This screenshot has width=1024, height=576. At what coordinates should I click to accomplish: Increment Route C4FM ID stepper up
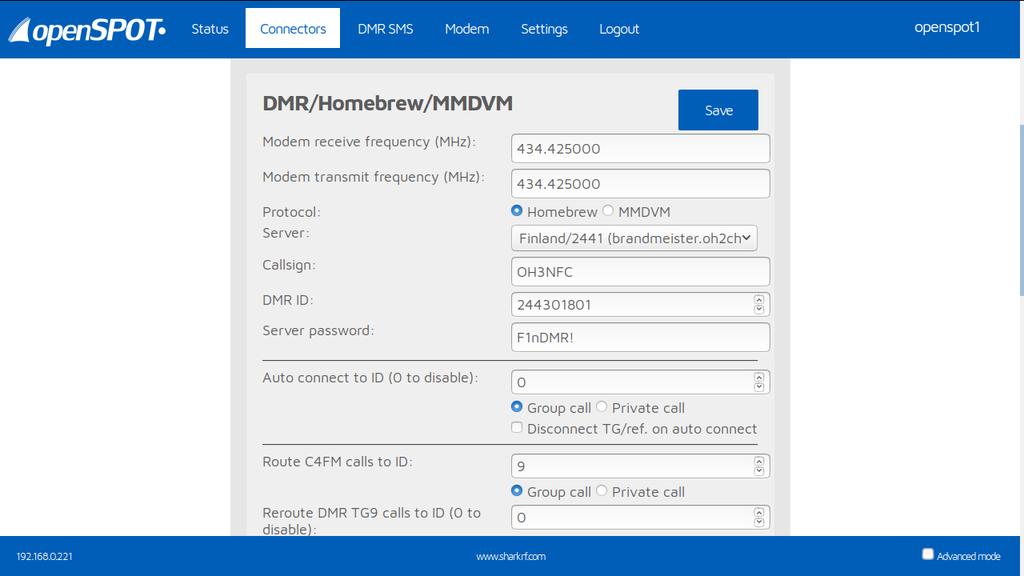pos(759,462)
